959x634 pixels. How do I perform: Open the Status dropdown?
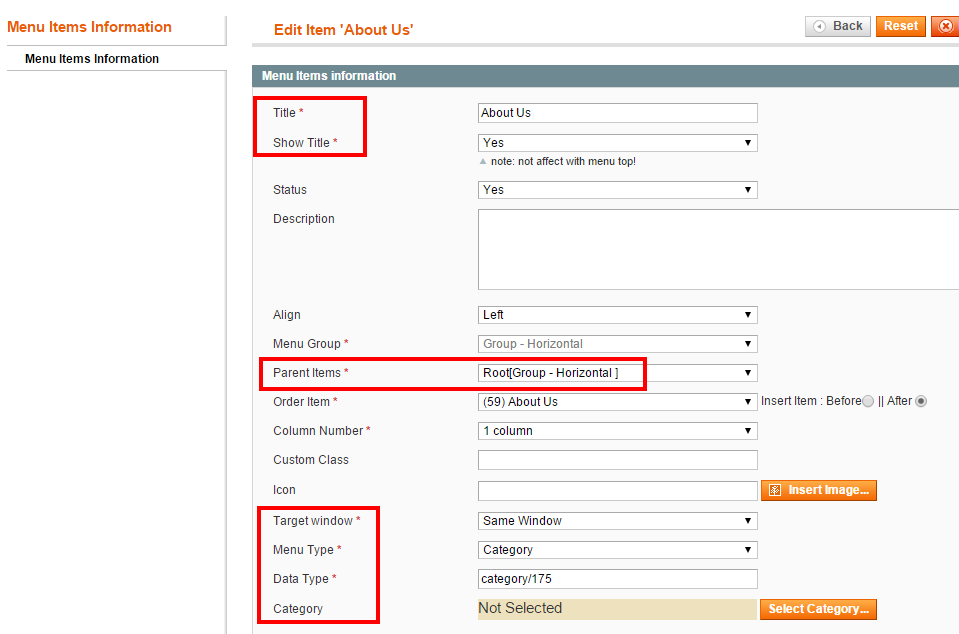pyautogui.click(x=618, y=190)
